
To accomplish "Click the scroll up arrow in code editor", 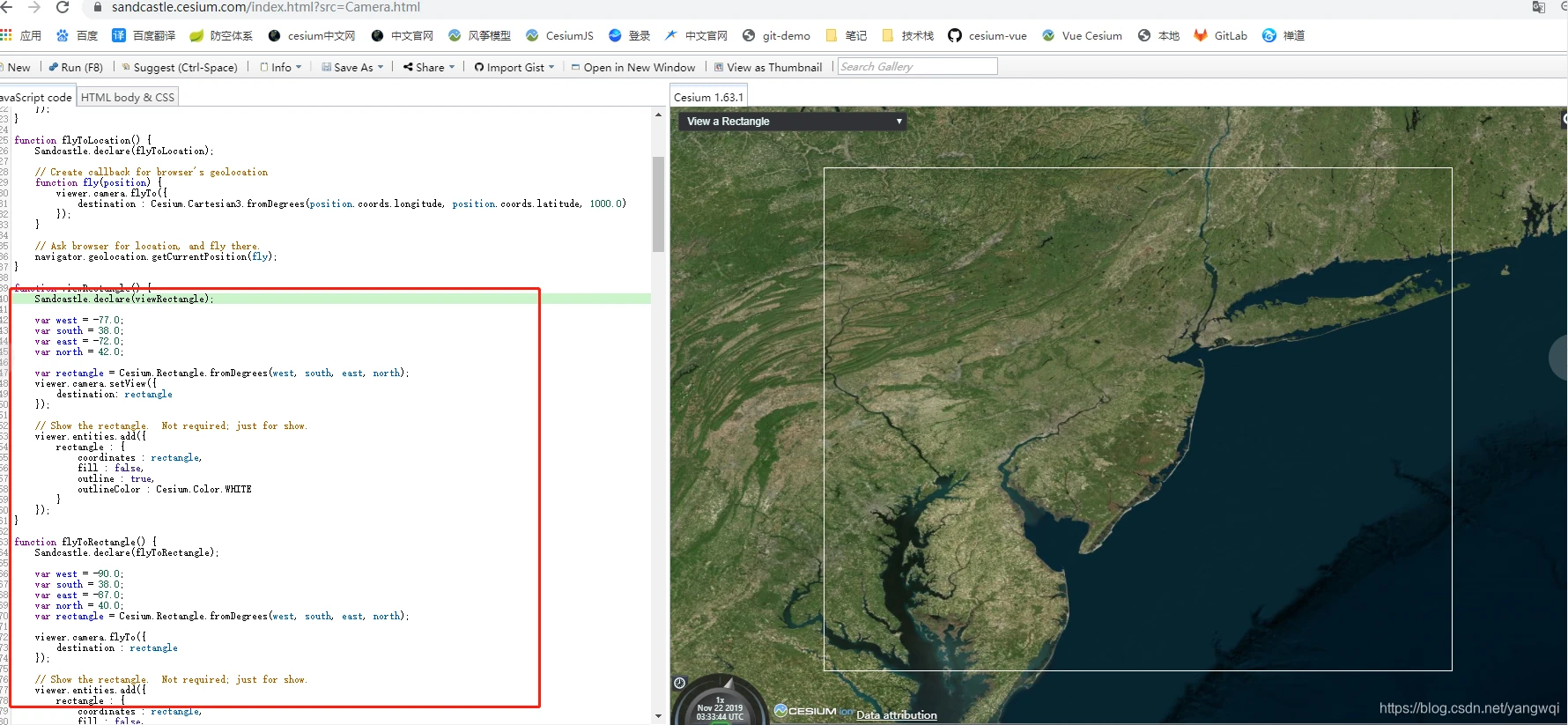I will (658, 115).
